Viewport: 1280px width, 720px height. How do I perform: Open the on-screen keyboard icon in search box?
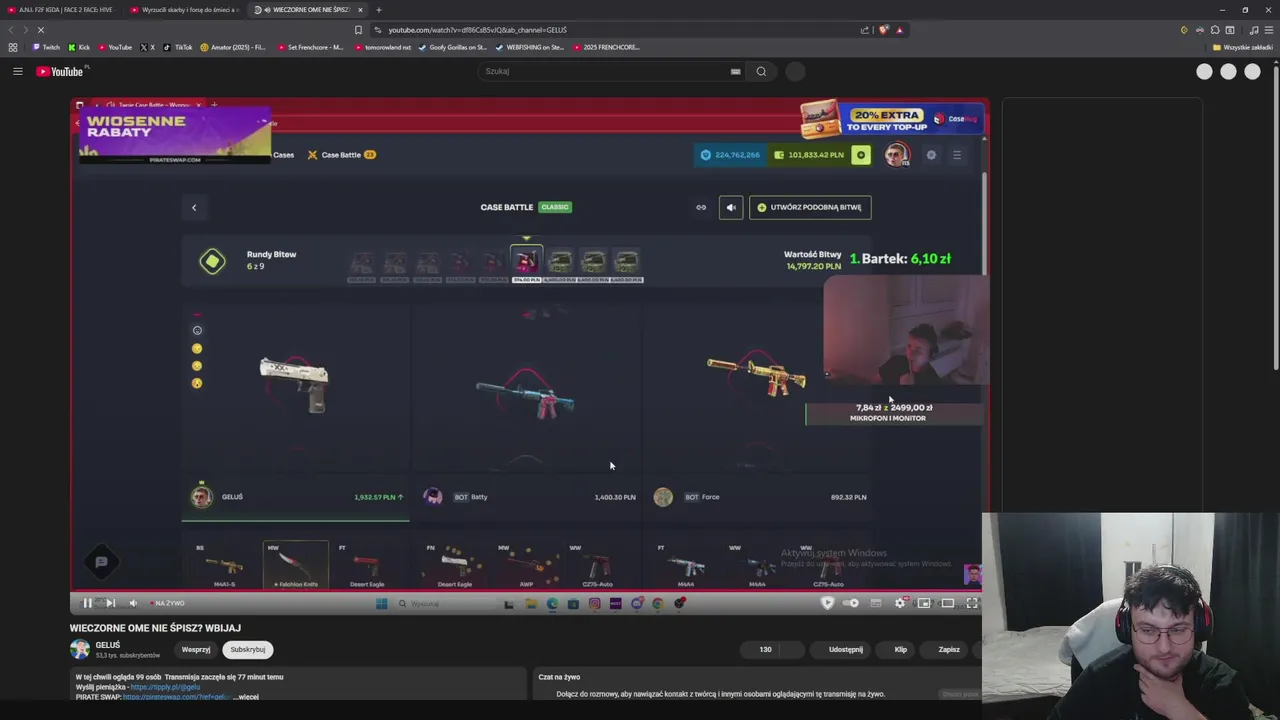coord(735,71)
